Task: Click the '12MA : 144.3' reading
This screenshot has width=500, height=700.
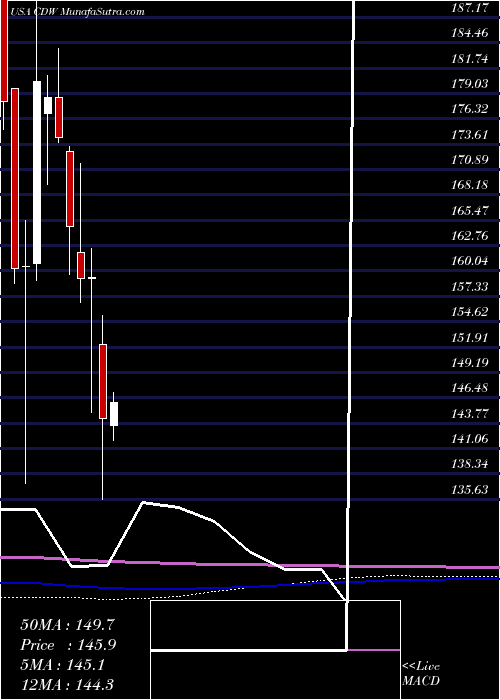Action: coord(68,685)
